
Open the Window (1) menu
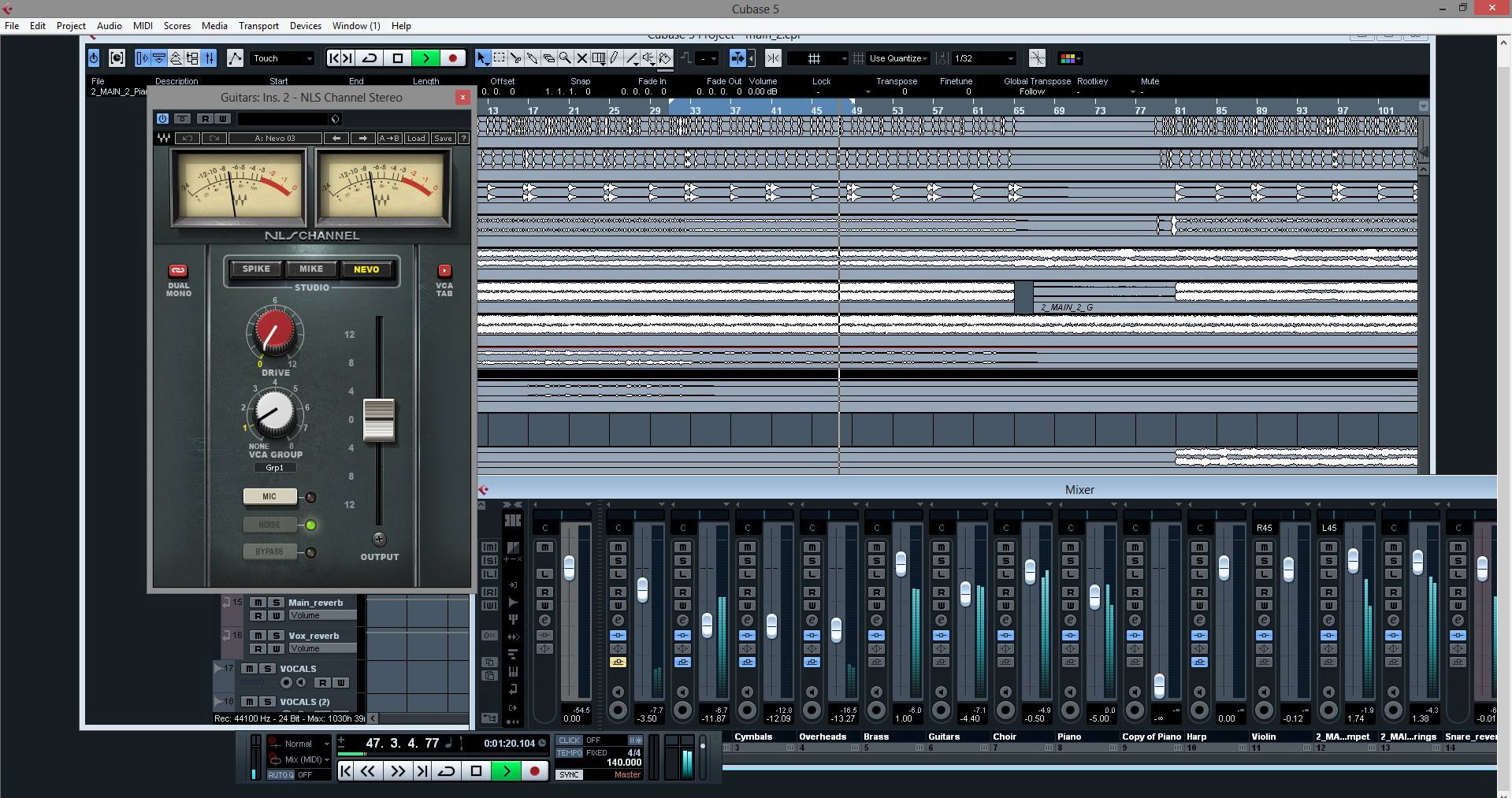(356, 26)
